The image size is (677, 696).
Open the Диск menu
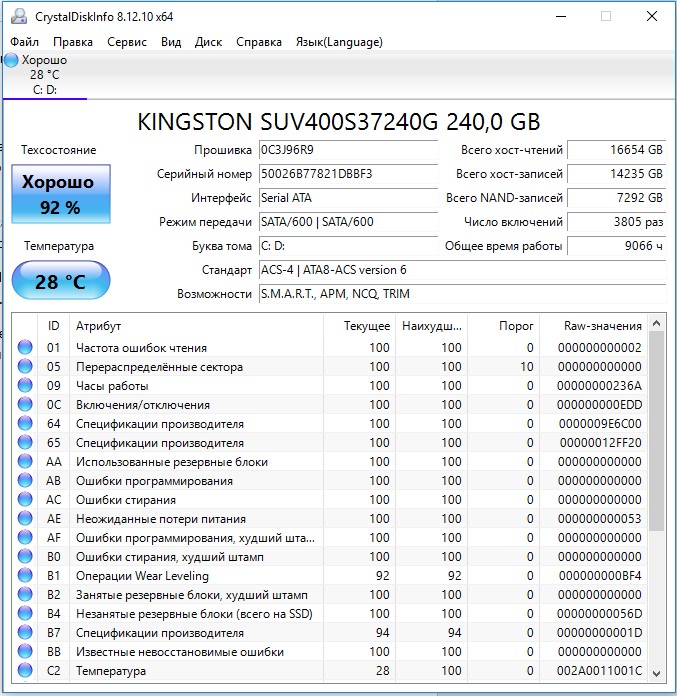(208, 42)
